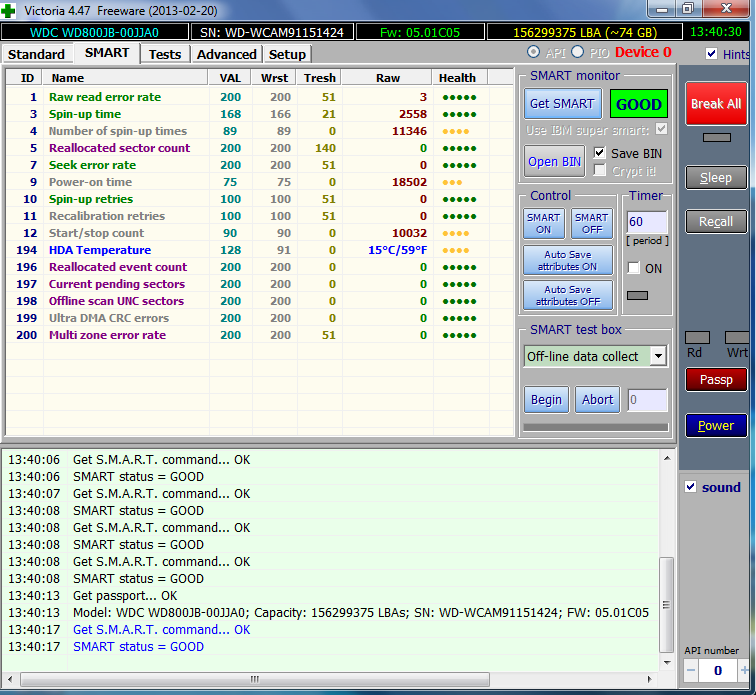Click the Passp button

tap(715, 380)
